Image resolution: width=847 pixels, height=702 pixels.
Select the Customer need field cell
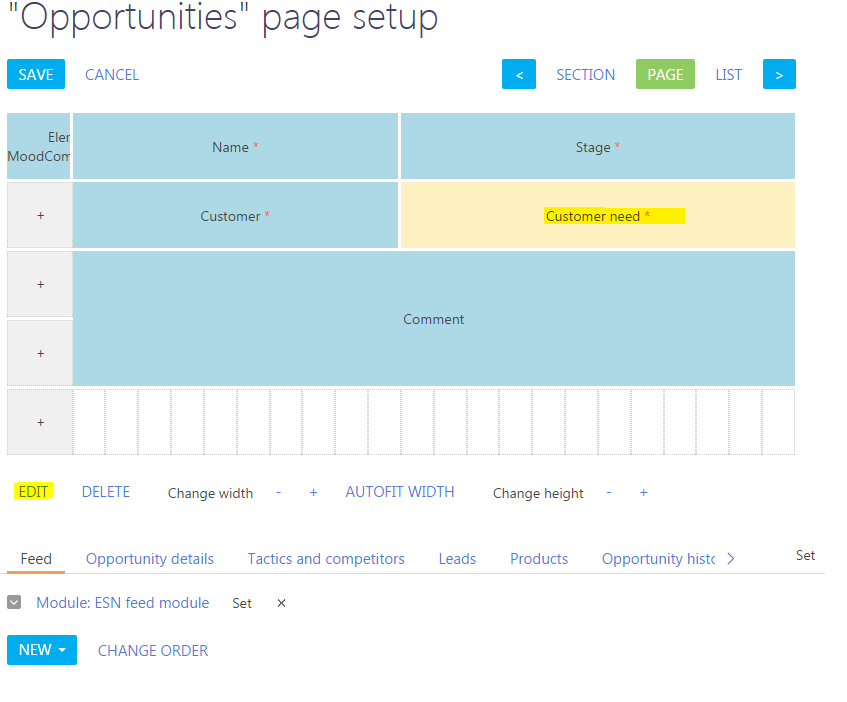tap(597, 215)
